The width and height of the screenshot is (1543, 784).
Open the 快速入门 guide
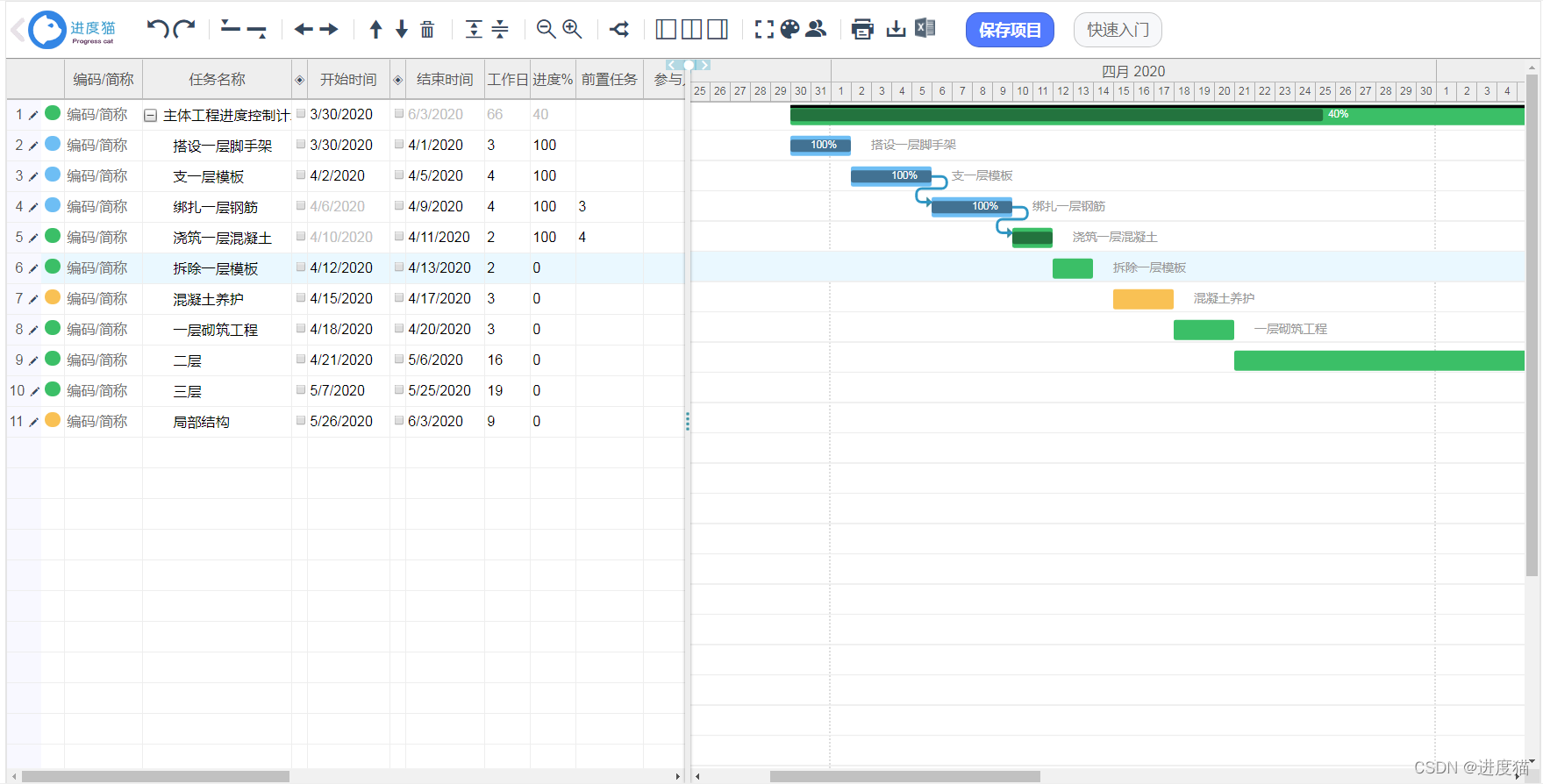pyautogui.click(x=1118, y=30)
